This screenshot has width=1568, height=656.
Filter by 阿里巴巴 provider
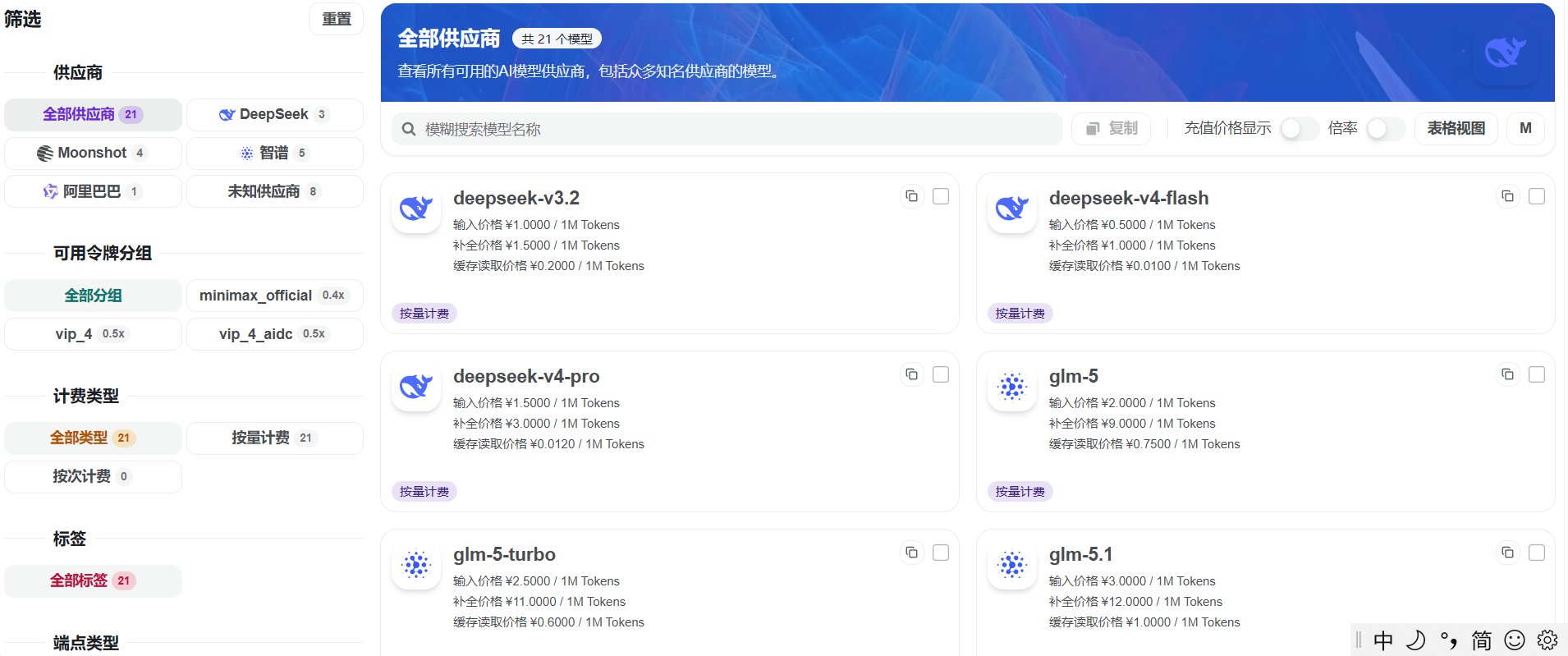(93, 191)
